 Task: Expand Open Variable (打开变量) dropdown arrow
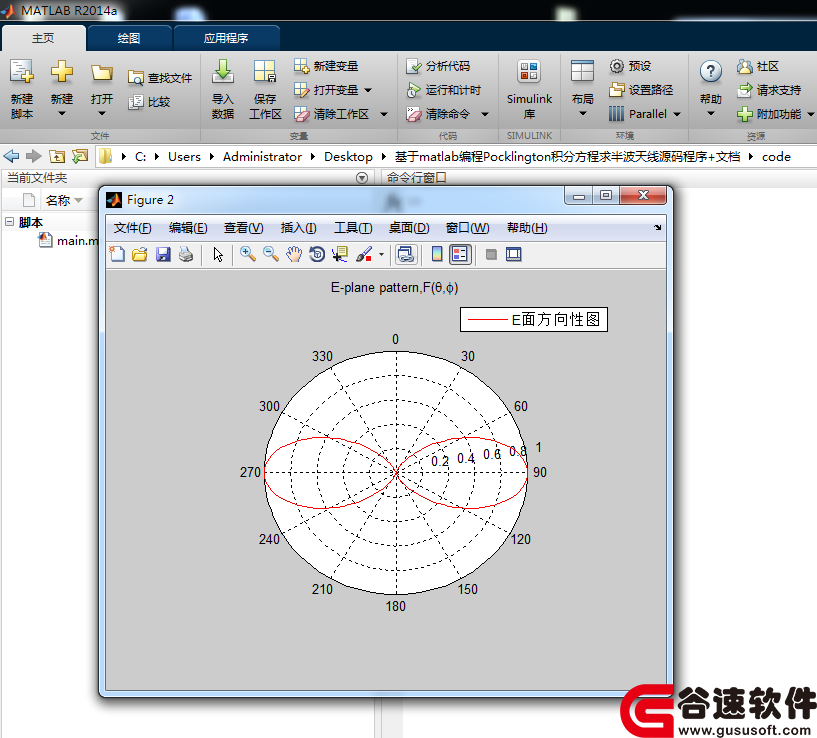click(368, 90)
